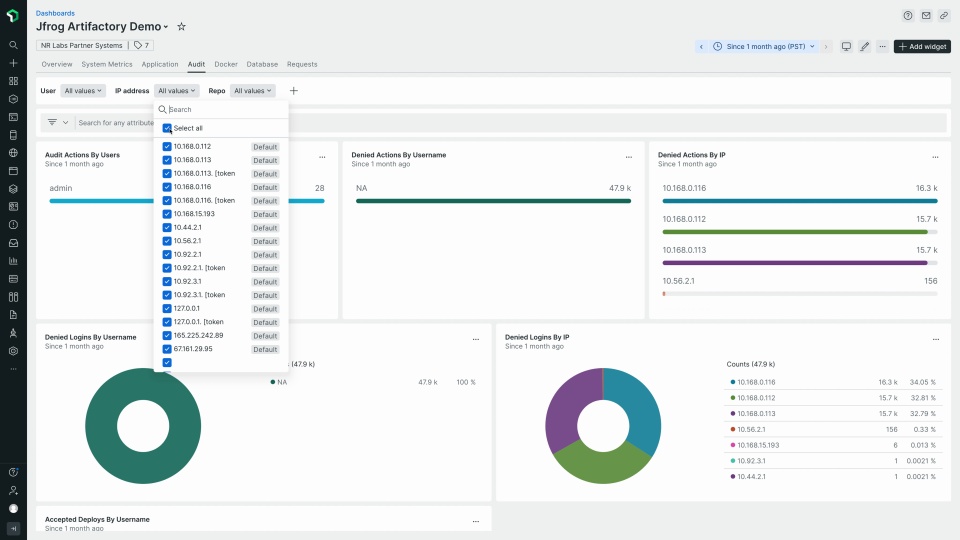This screenshot has width=960, height=540.
Task: Click the Add widget button
Action: 922,47
